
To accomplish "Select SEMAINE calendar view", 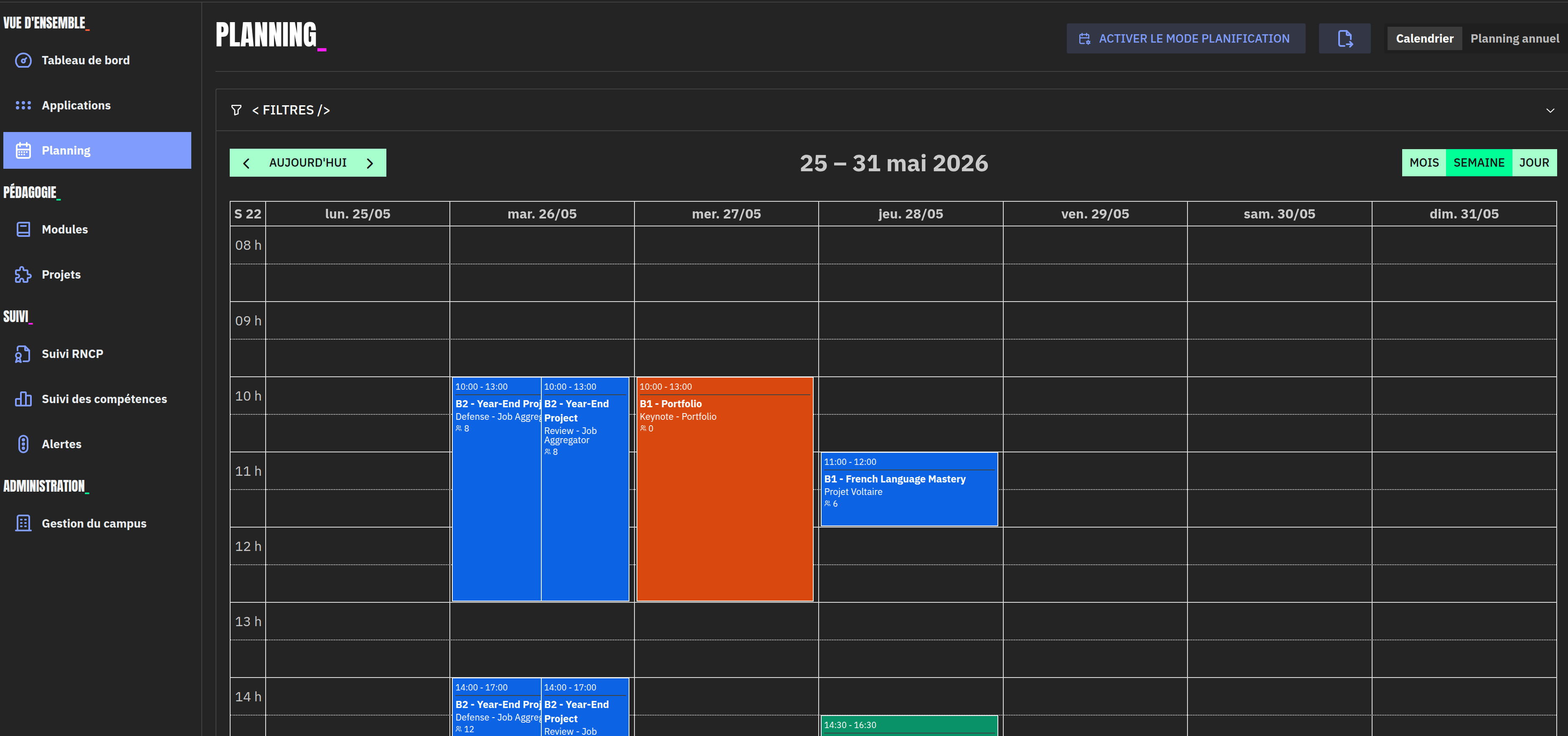I will click(x=1479, y=162).
